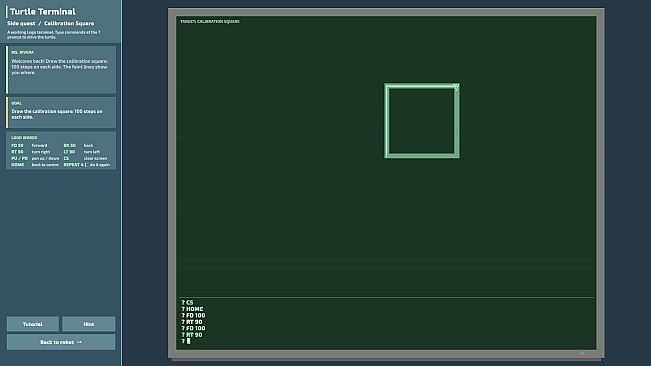Click the Turtle Terminal title
This screenshot has width=651, height=366.
click(43, 12)
